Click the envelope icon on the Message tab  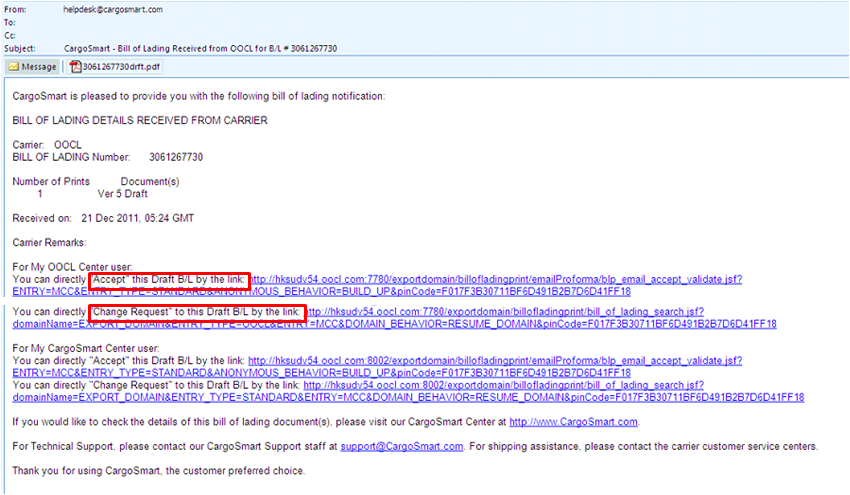[14, 67]
